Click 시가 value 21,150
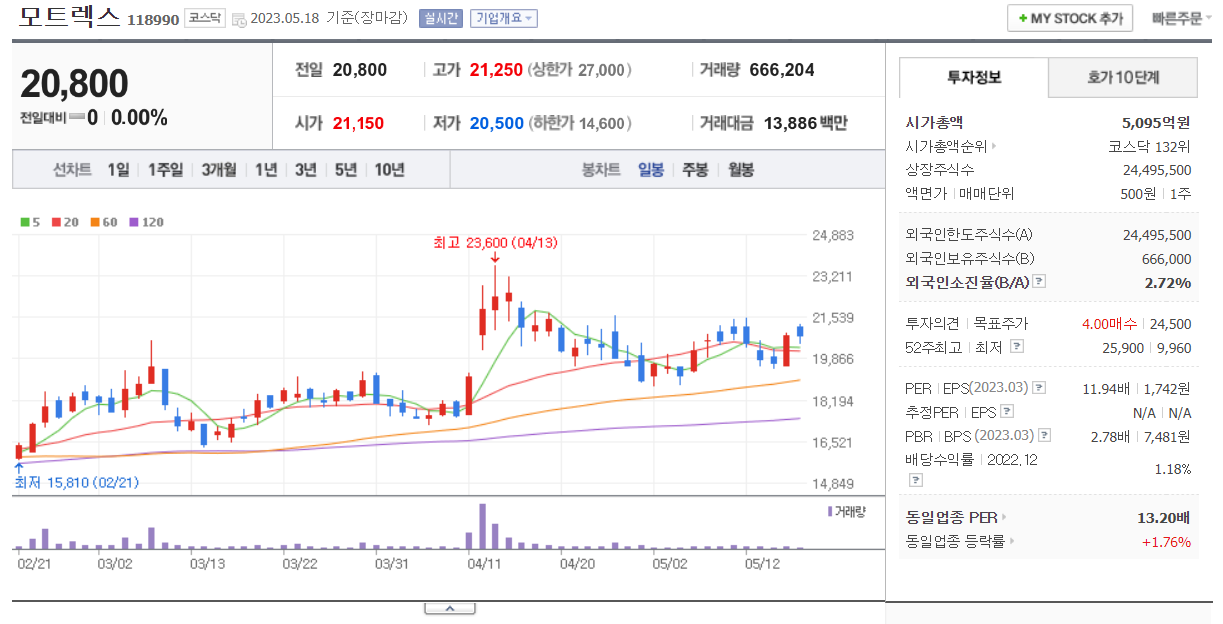1223x624 pixels. pos(358,124)
